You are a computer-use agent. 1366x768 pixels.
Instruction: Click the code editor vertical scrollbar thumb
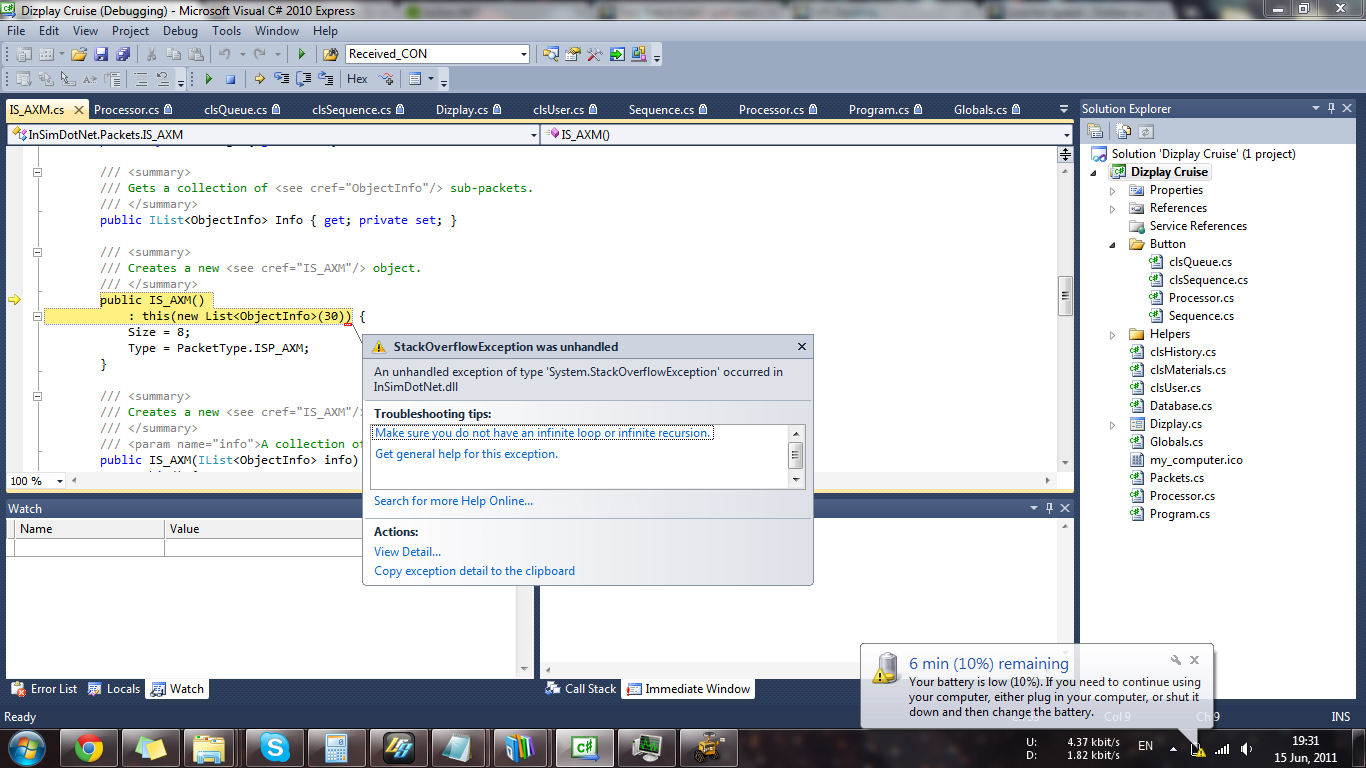pos(1065,295)
